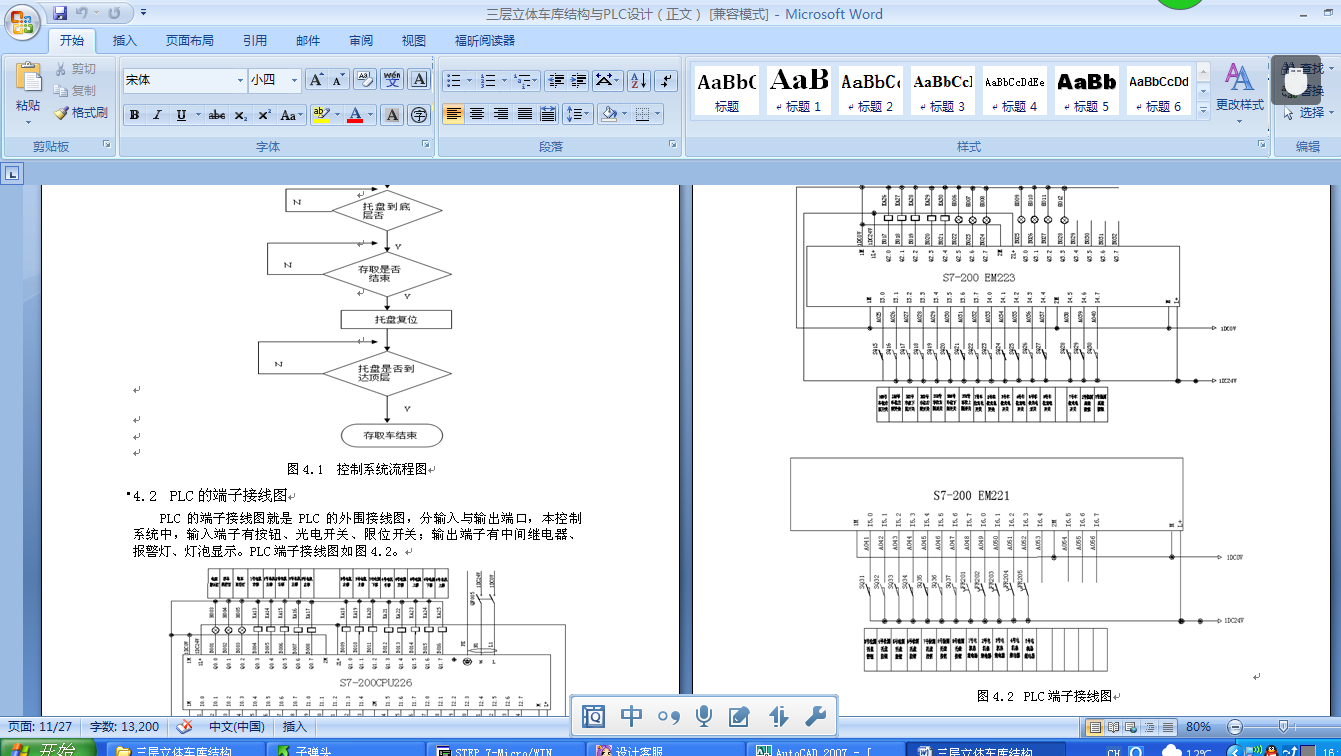Toggle bold formatting
This screenshot has width=1341, height=756.
[x=134, y=115]
